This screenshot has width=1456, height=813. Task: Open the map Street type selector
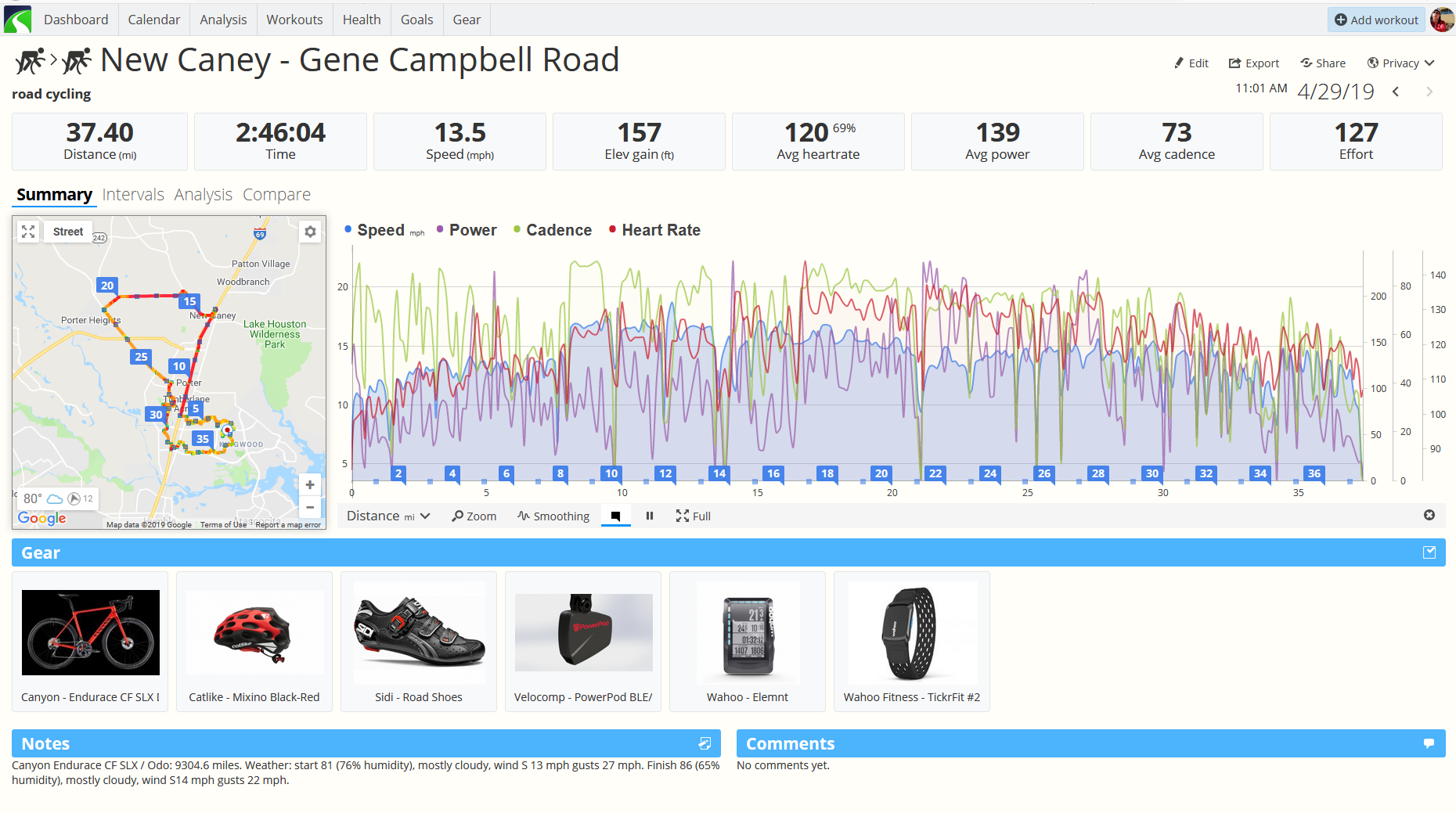(68, 232)
